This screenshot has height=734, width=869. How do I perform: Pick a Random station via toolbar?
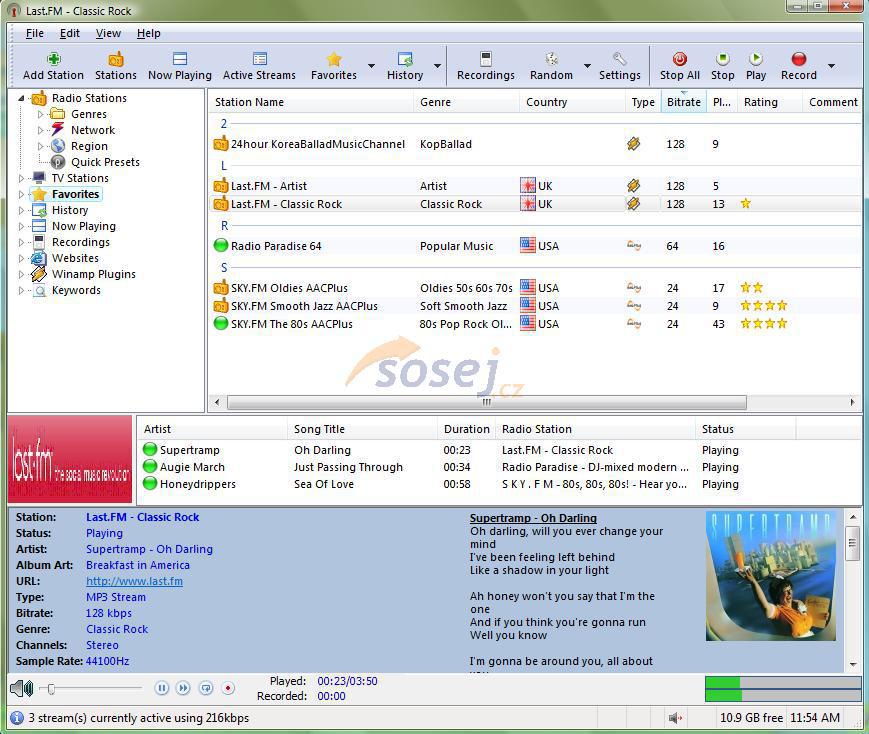pyautogui.click(x=551, y=67)
